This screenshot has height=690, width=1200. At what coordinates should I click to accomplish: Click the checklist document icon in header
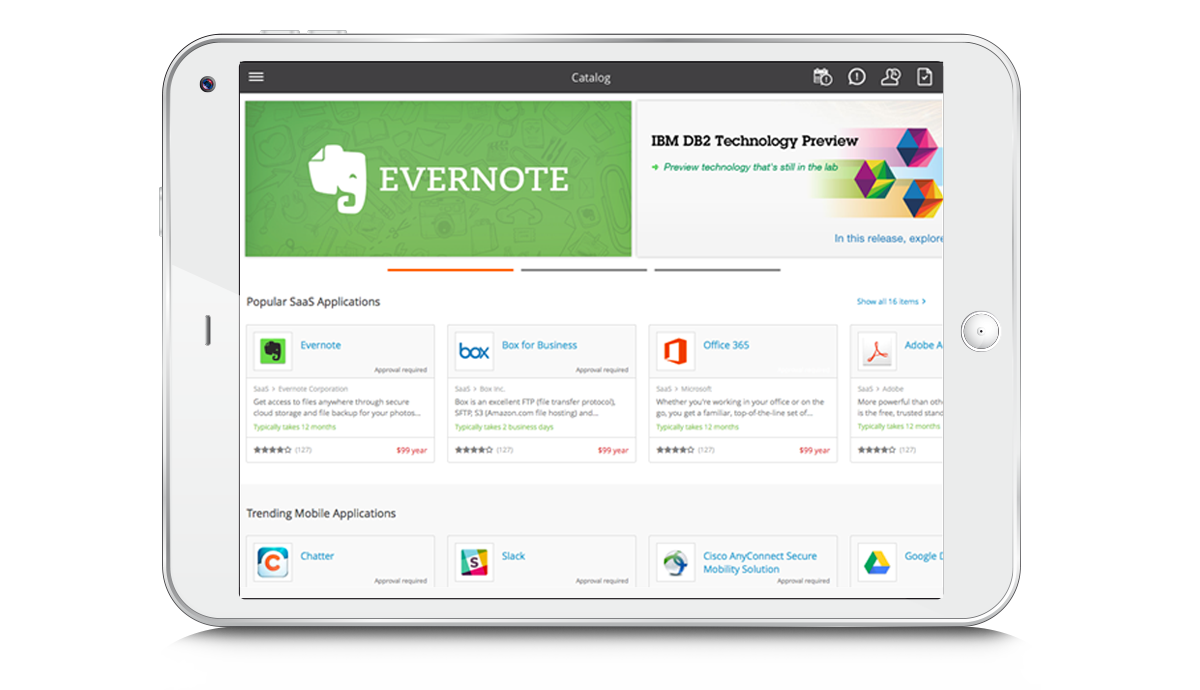pos(925,77)
